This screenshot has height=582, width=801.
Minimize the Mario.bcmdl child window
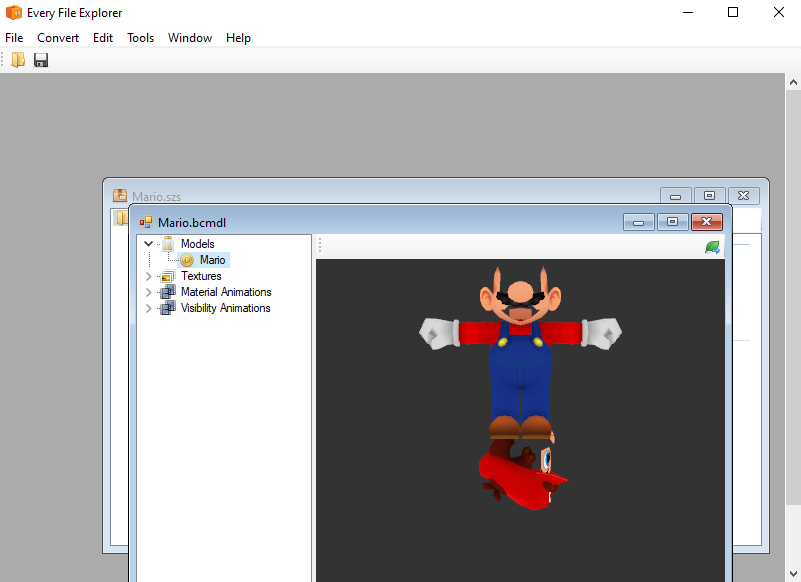click(639, 222)
